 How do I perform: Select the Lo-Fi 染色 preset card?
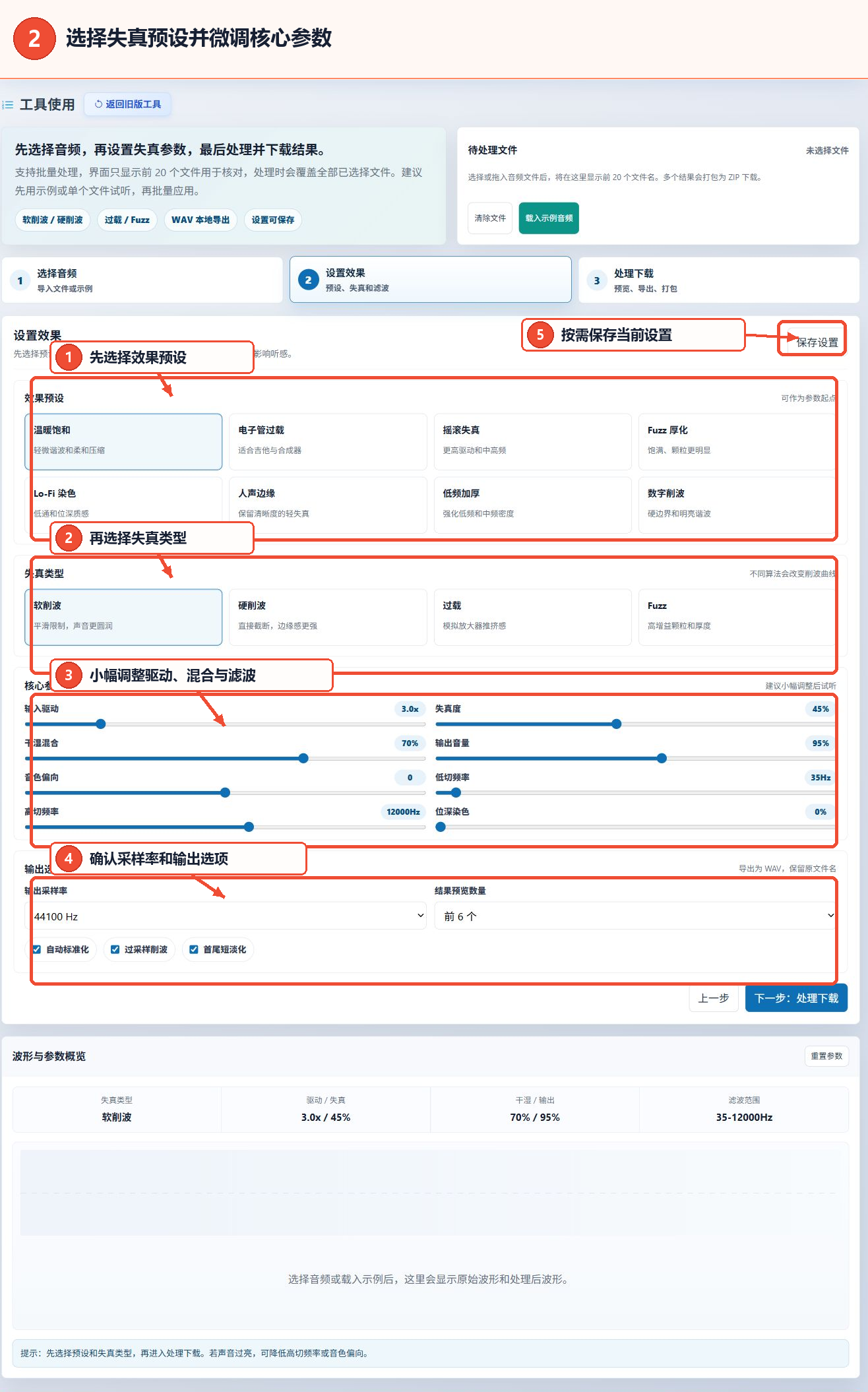coord(123,505)
